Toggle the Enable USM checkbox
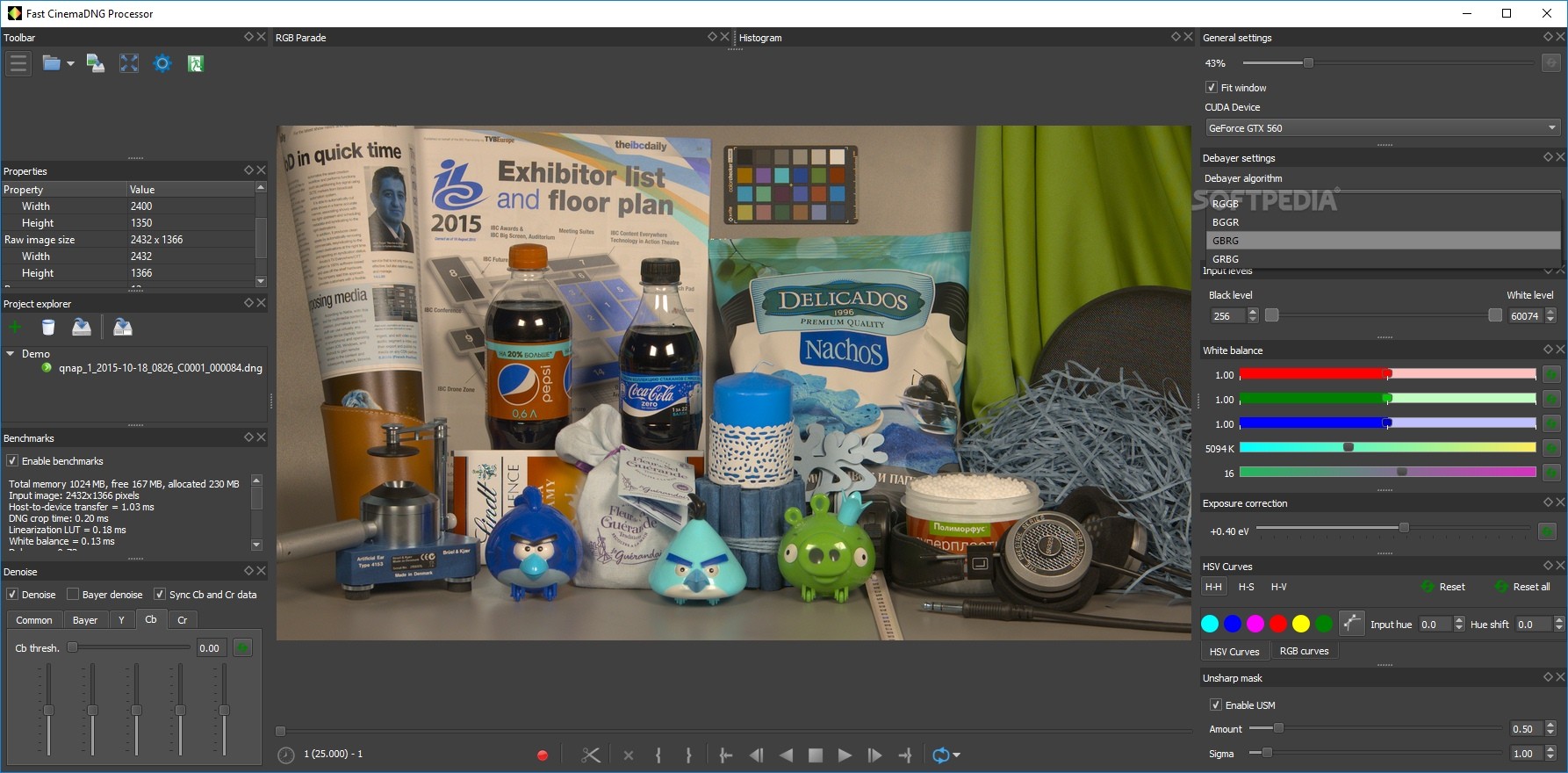Image resolution: width=1568 pixels, height=773 pixels. [1216, 705]
